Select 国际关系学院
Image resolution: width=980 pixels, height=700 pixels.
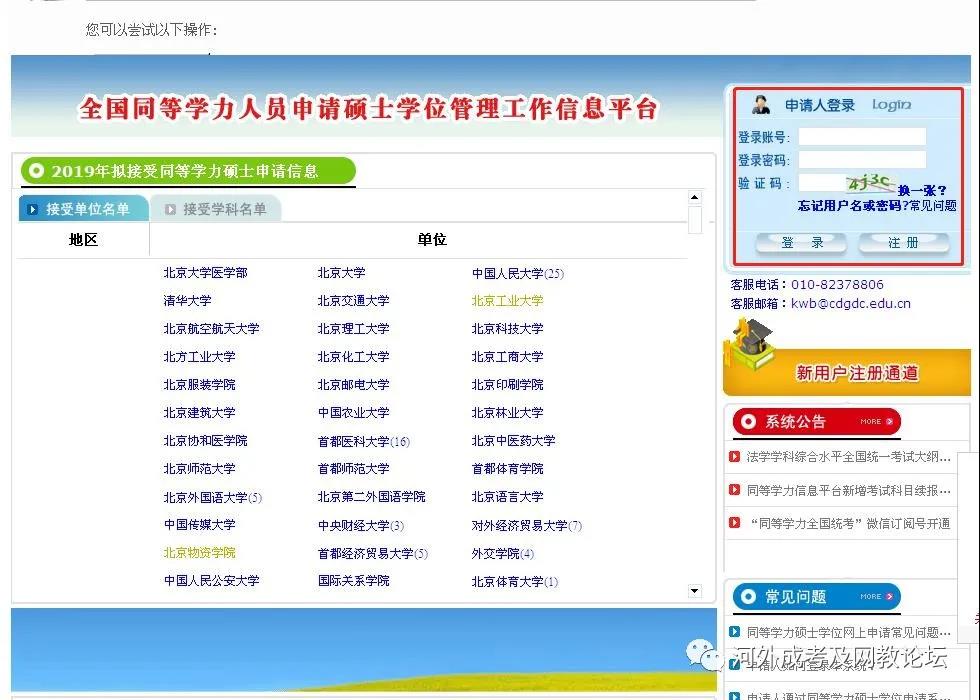point(353,581)
